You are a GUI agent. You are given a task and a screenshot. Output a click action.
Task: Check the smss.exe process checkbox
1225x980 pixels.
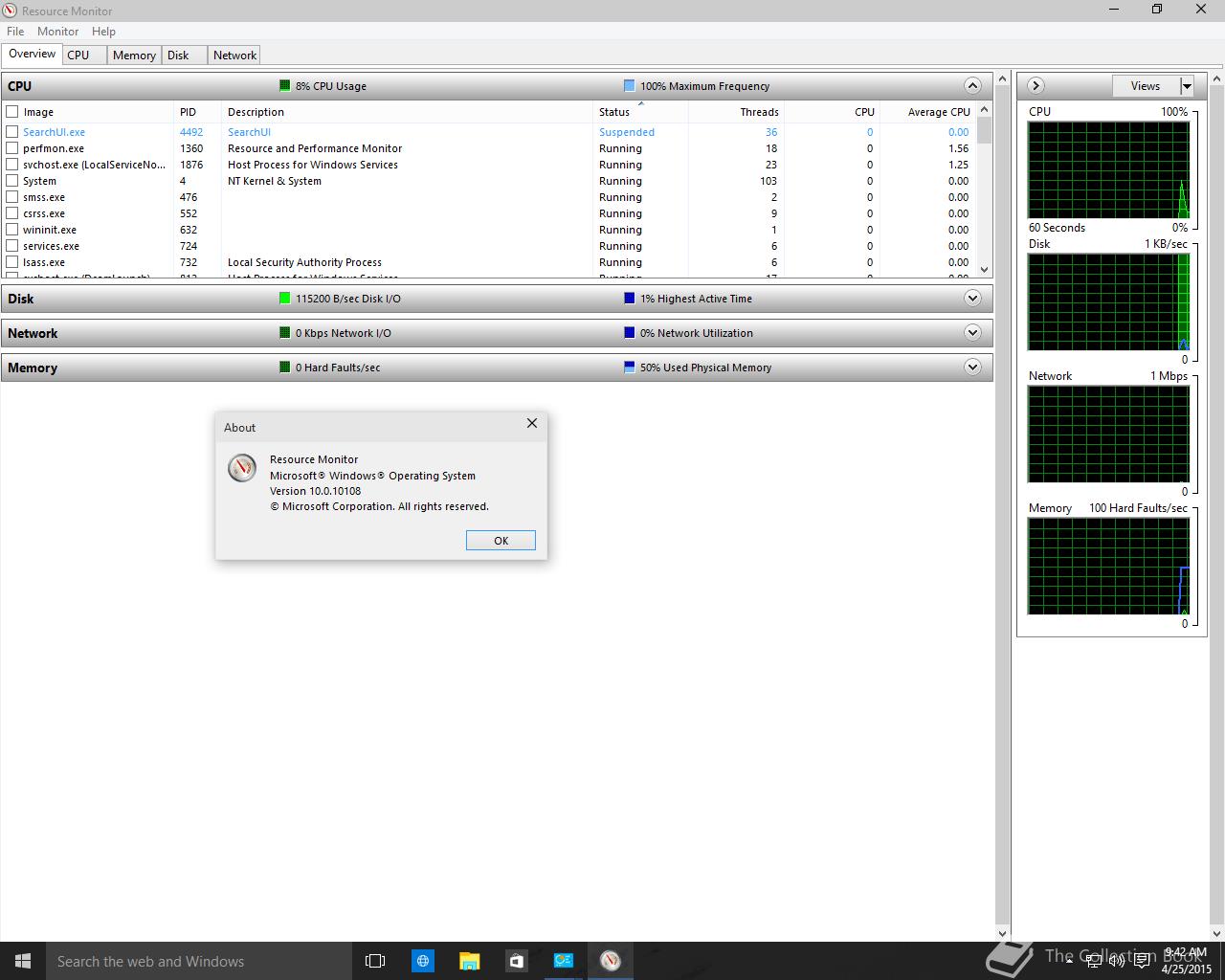(12, 197)
